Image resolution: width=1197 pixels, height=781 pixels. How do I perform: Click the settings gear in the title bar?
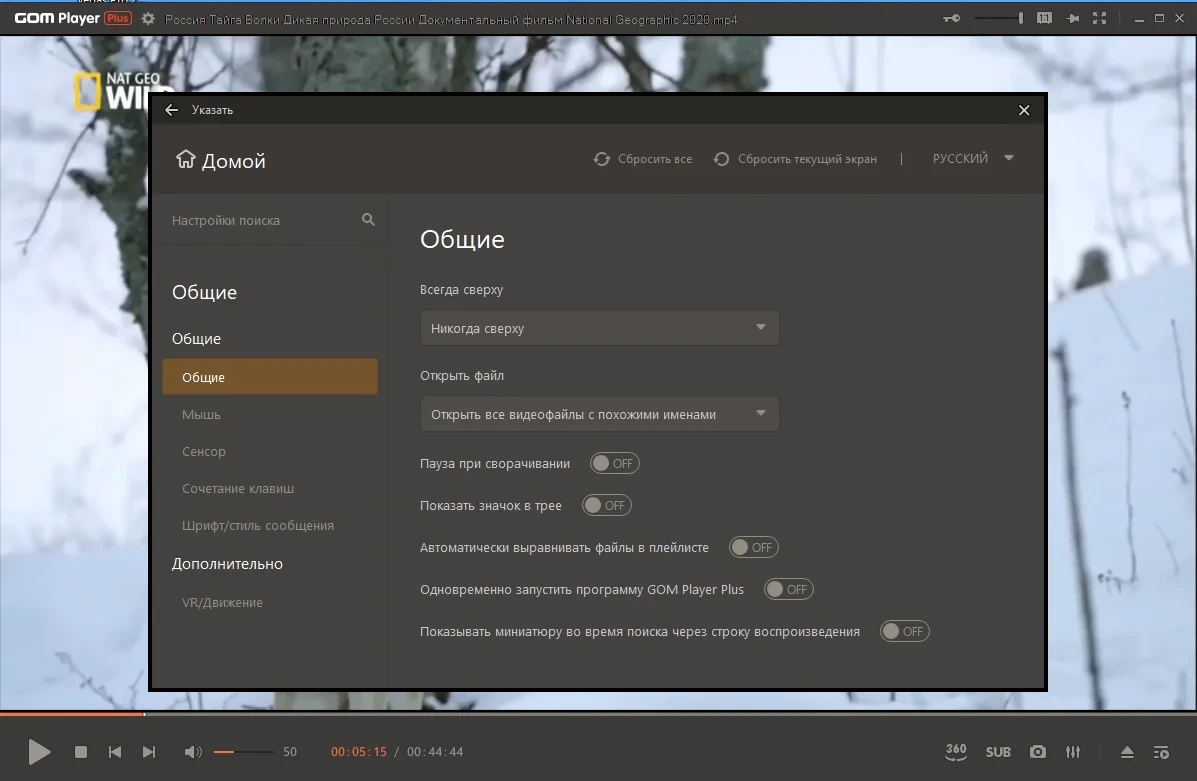(148, 18)
